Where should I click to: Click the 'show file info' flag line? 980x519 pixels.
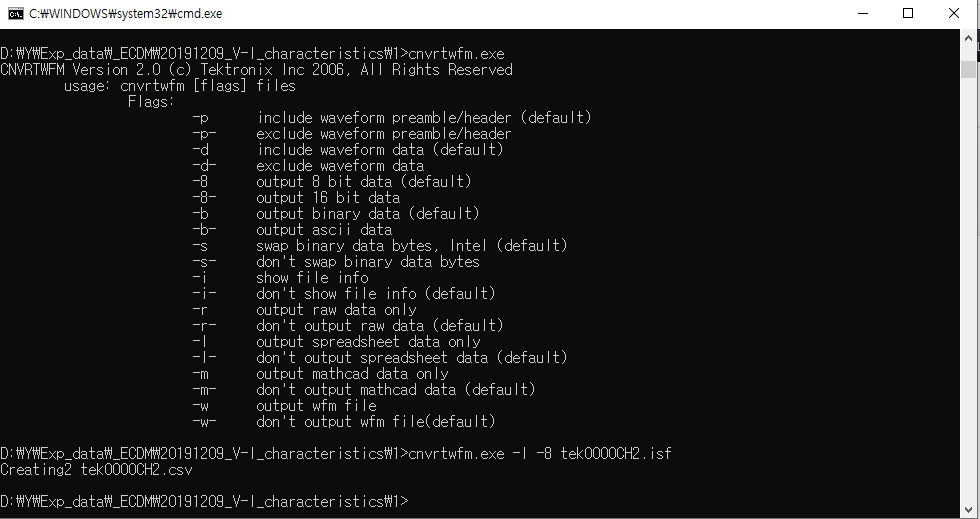click(311, 278)
